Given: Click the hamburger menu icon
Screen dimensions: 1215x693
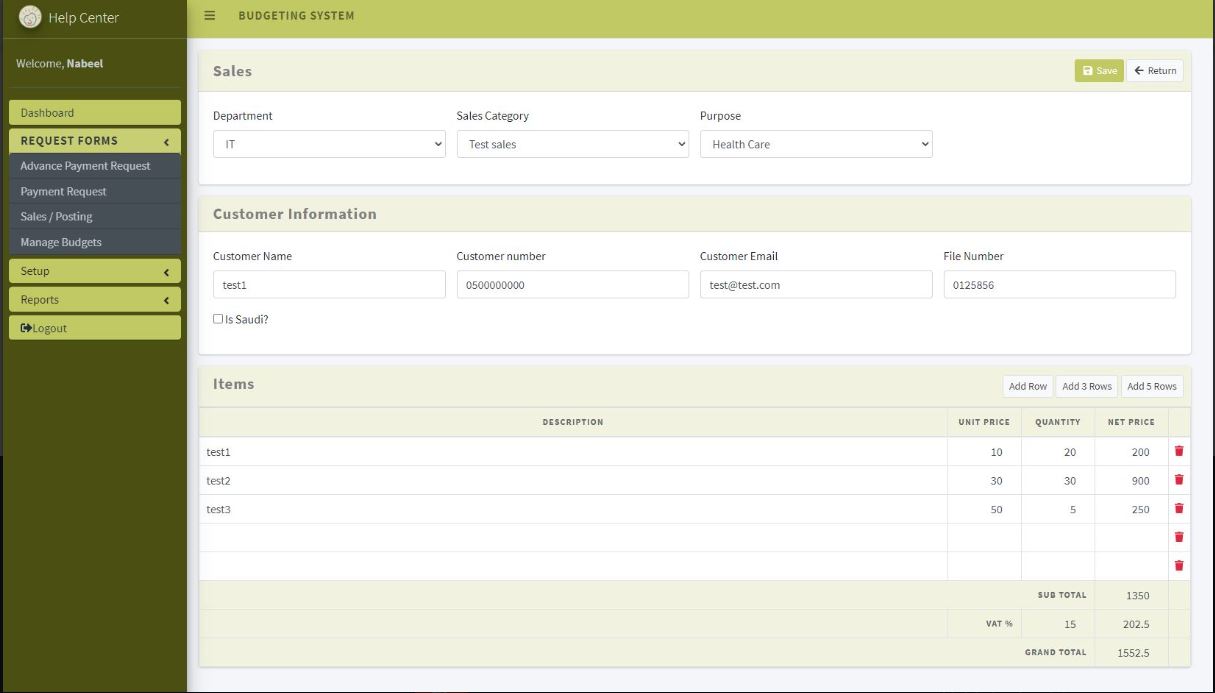Looking at the screenshot, I should (209, 16).
